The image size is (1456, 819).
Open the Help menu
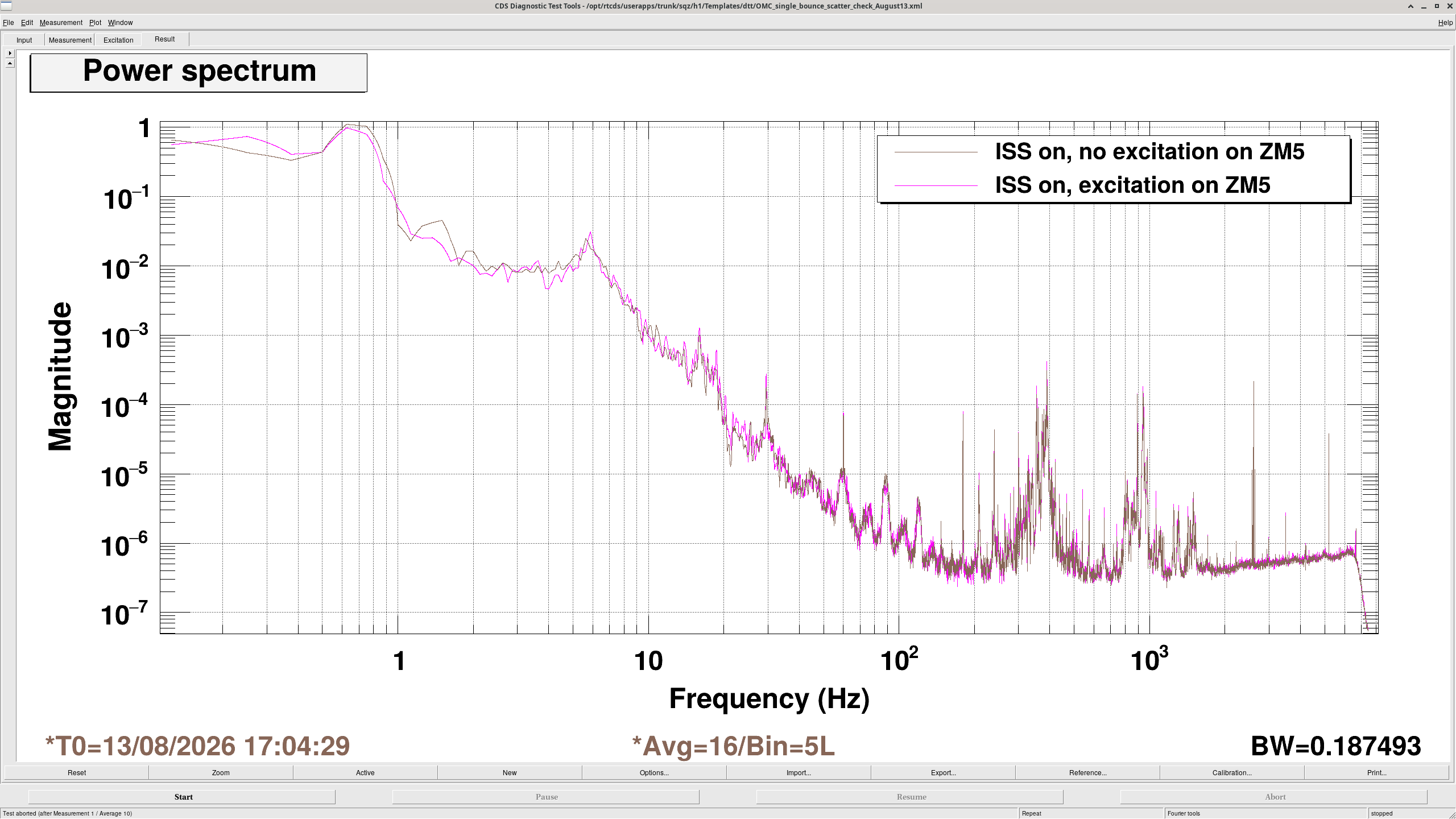[1445, 23]
